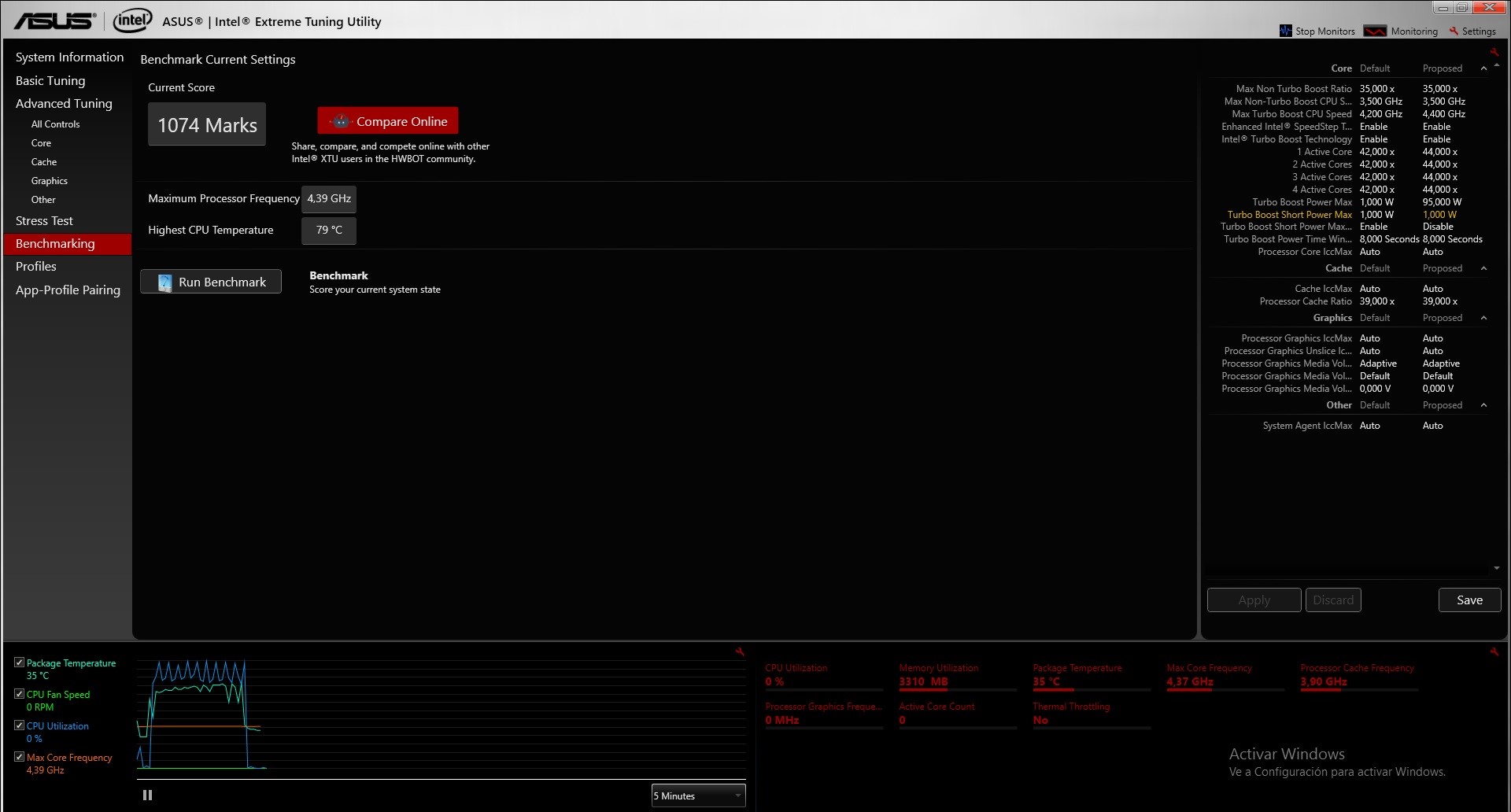
Task: Click Maximum Processor Frequency value 4,39 GHz
Action: [329, 199]
